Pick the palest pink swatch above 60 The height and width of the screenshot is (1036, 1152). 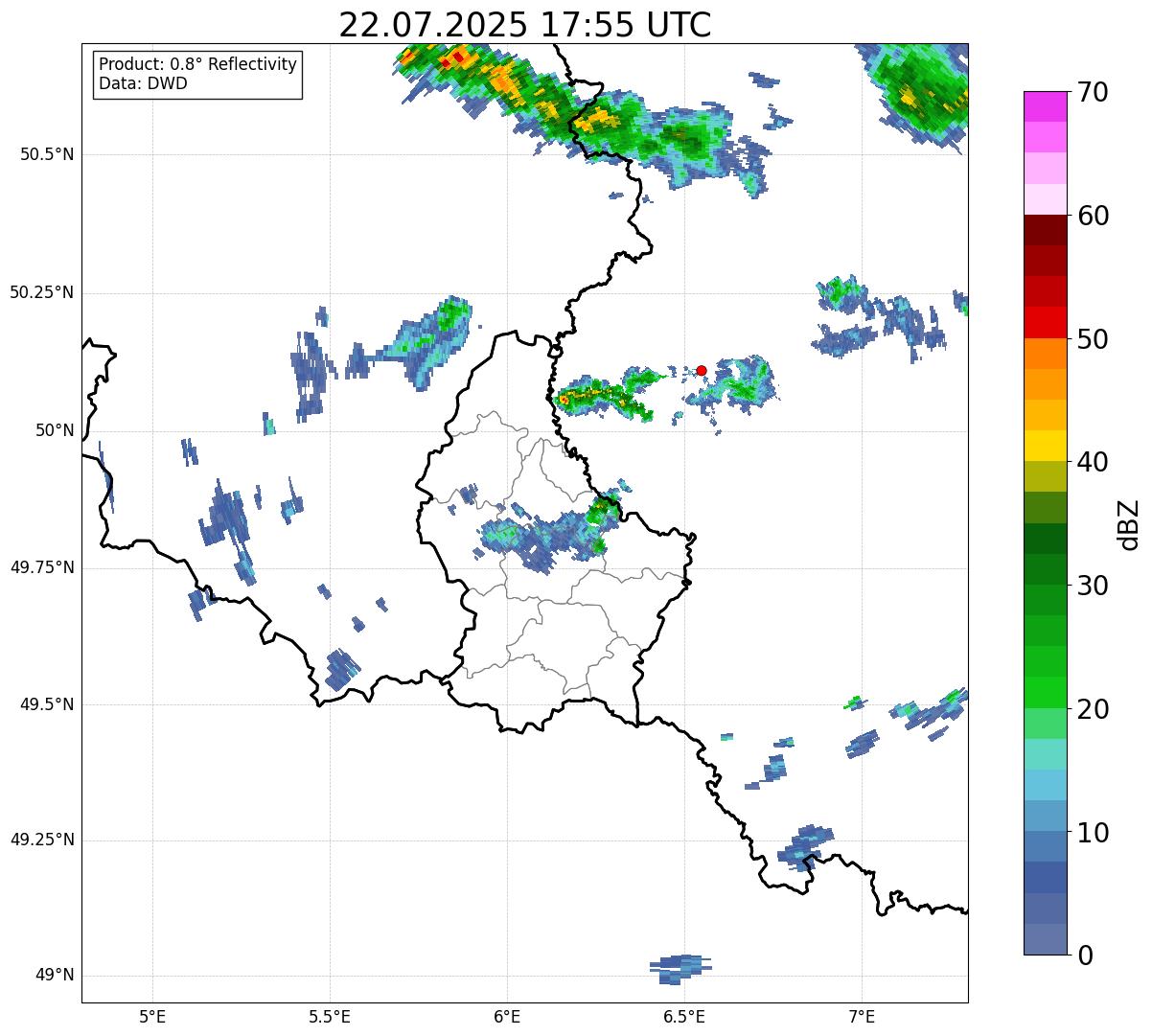click(x=1045, y=200)
